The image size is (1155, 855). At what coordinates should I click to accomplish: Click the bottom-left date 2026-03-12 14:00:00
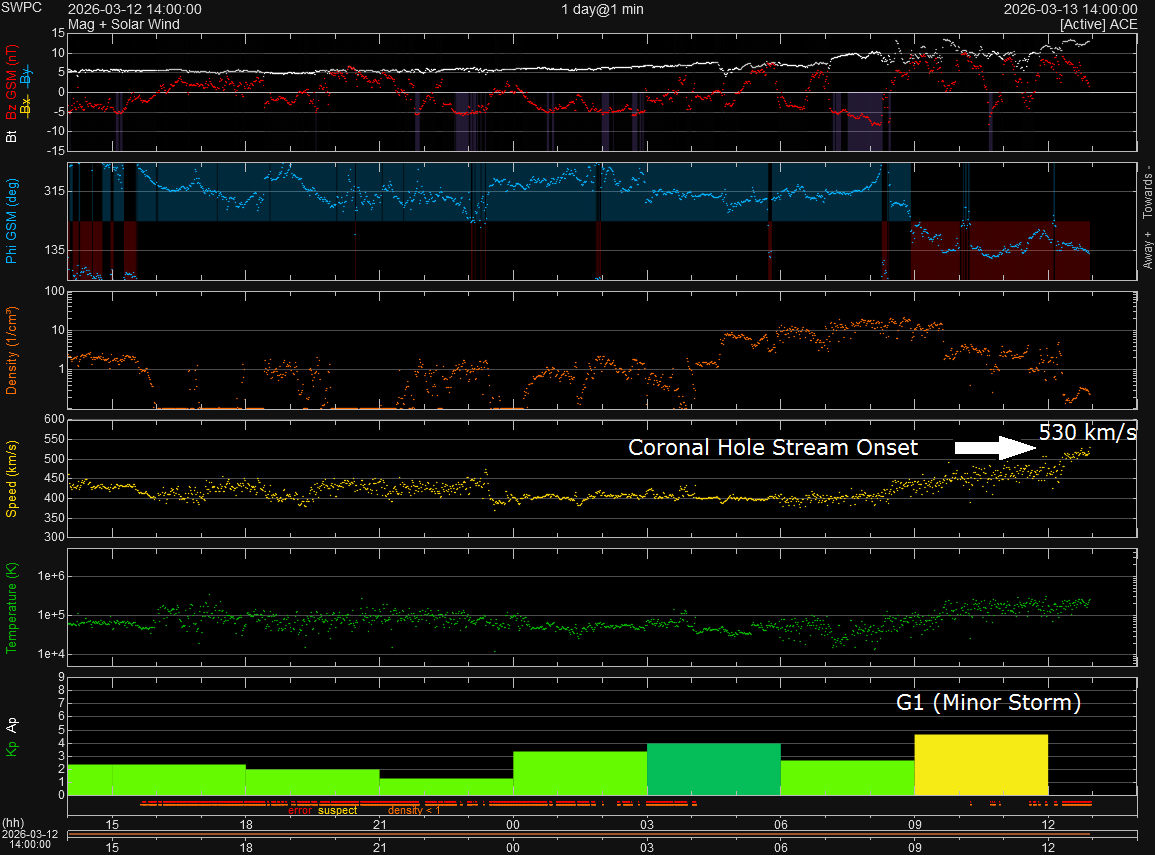[29, 839]
